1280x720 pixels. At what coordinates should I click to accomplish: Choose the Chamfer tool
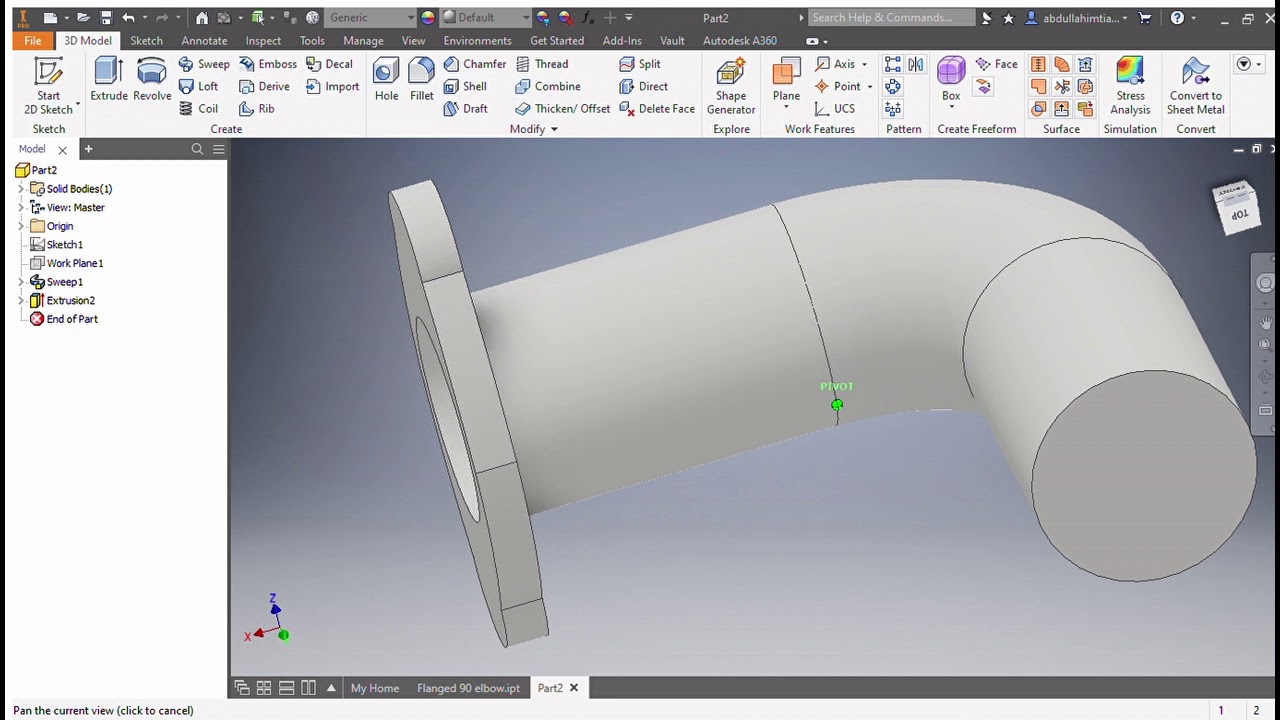click(x=475, y=64)
